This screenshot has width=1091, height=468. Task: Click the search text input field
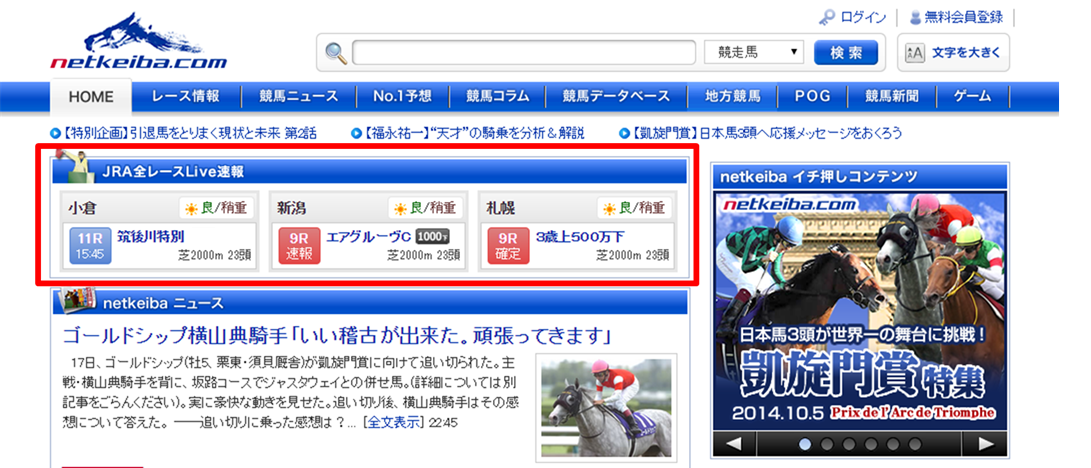point(523,53)
